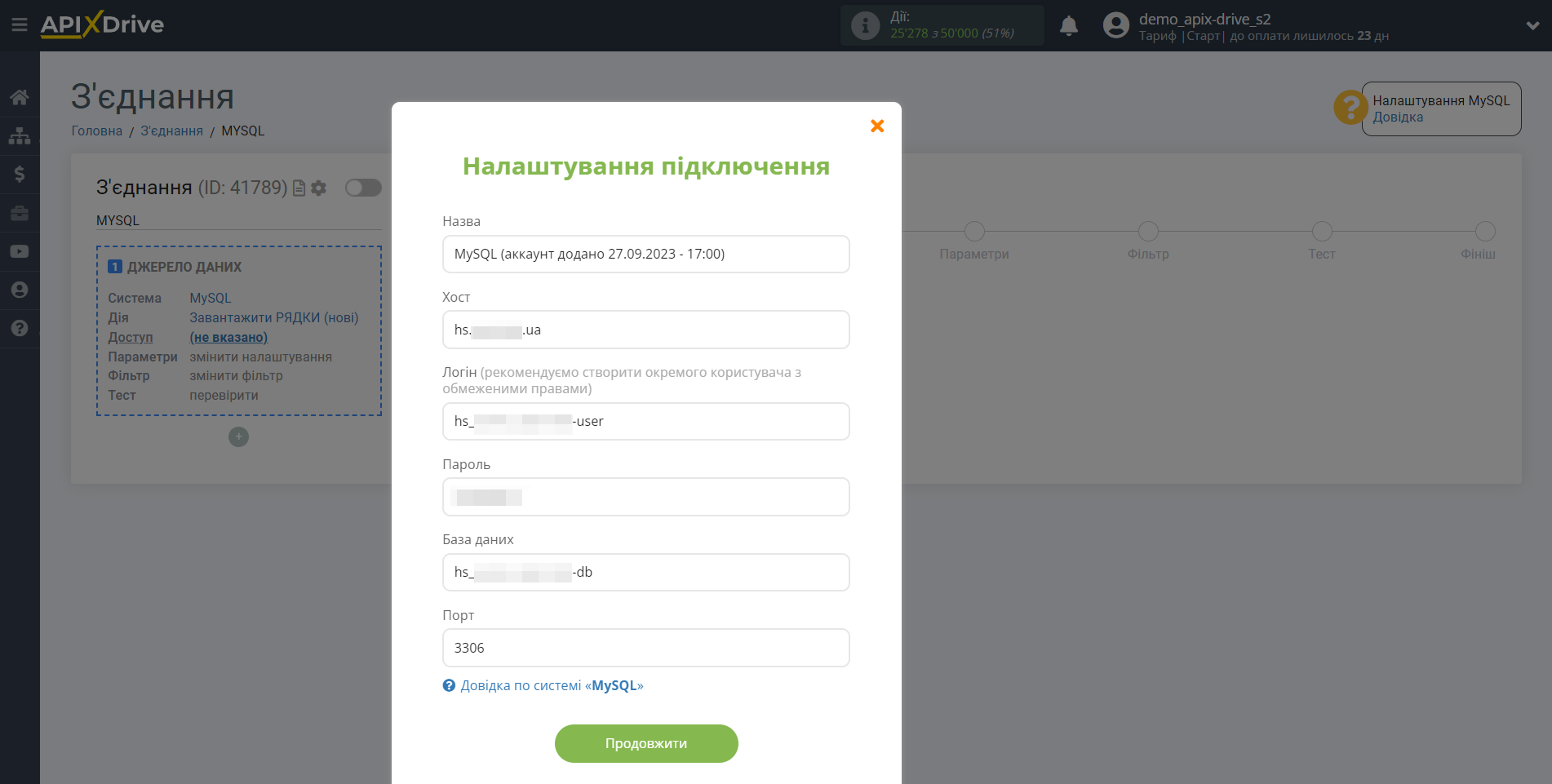This screenshot has height=784, width=1552.
Task: Click the account avatar icon
Action: pyautogui.click(x=1115, y=25)
